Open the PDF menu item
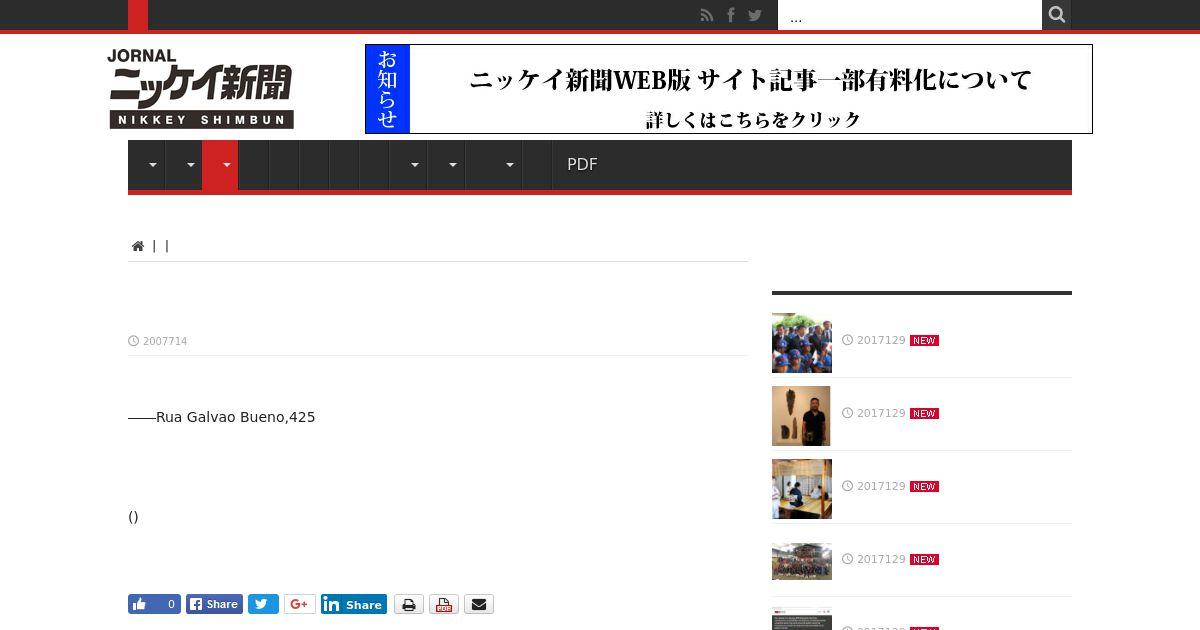Screen dimensions: 1200x630 [x=582, y=165]
